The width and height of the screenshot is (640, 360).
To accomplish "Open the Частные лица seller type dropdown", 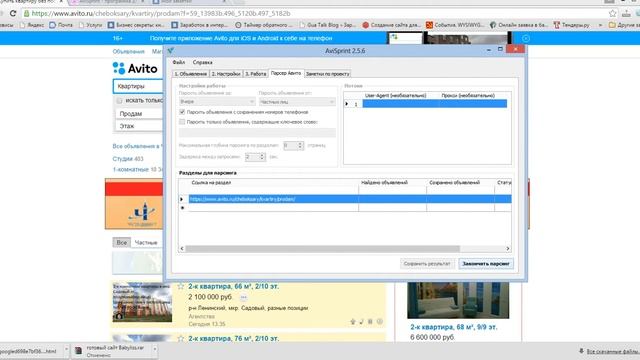I will 297,101.
